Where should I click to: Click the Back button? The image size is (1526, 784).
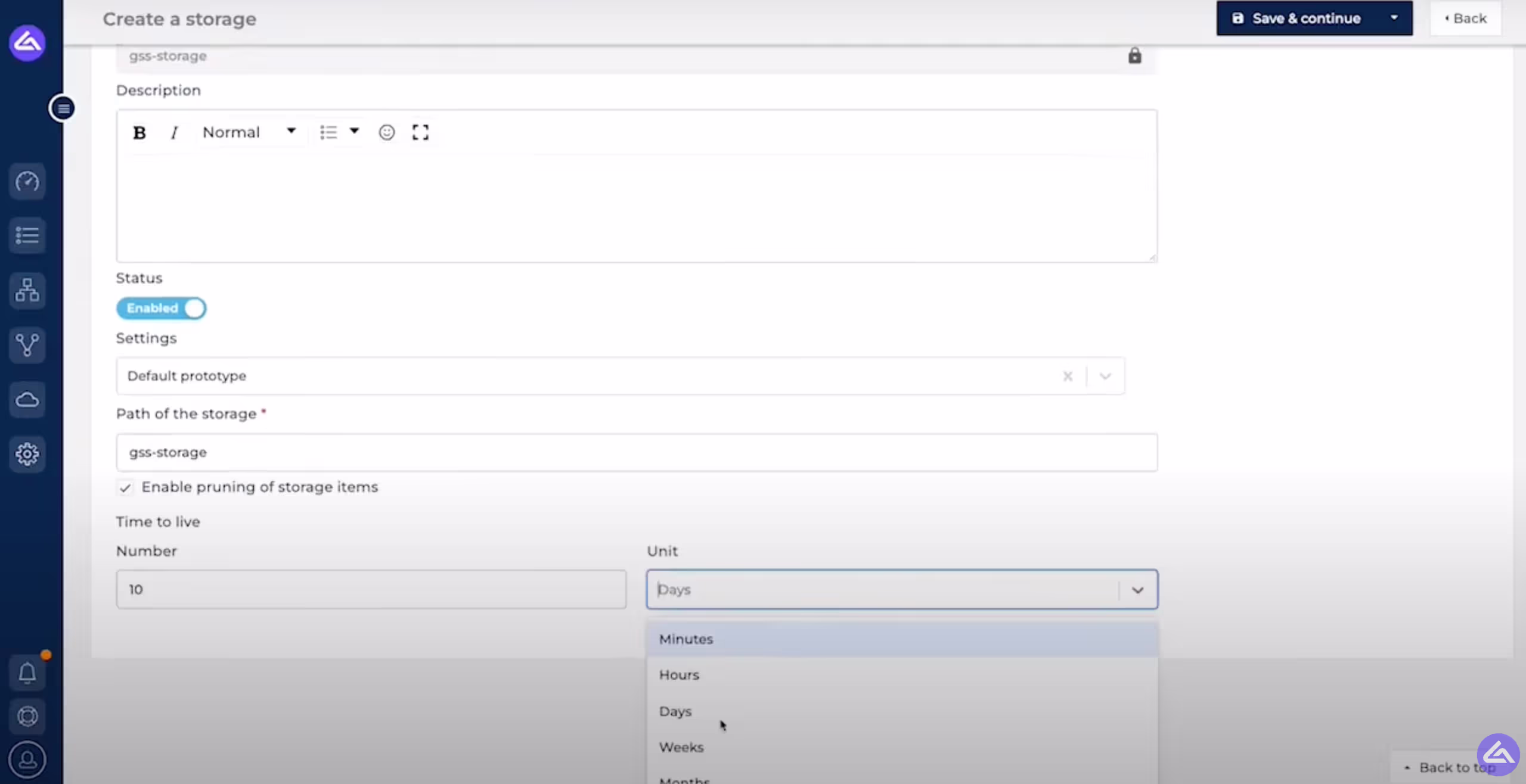click(1465, 18)
